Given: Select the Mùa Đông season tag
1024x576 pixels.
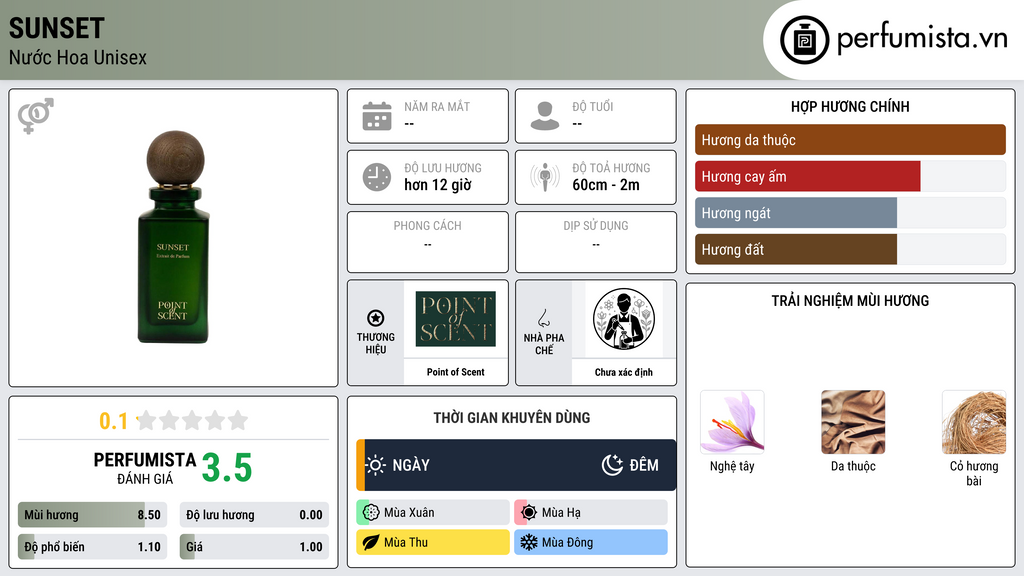Looking at the screenshot, I should pyautogui.click(x=591, y=542).
